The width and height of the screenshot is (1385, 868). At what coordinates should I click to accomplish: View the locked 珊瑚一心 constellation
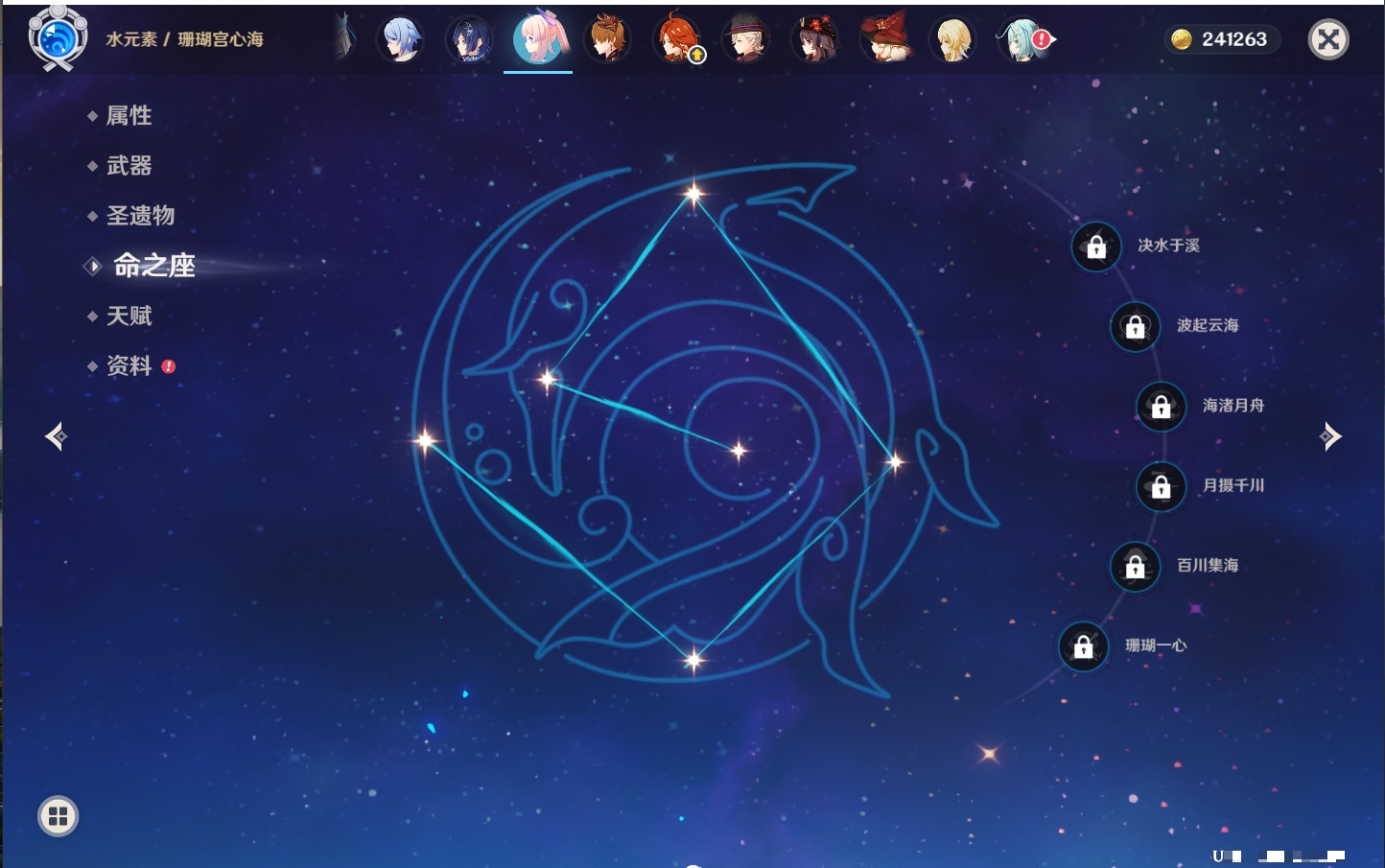[x=1083, y=646]
